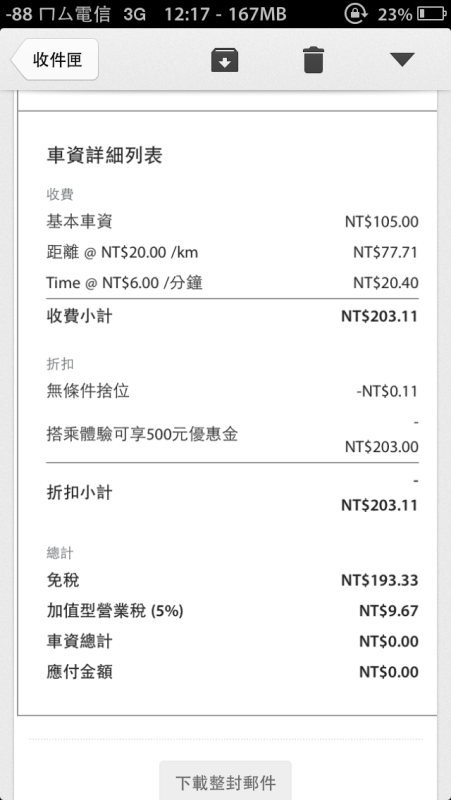This screenshot has height=800, width=451.
Task: Select the 搭乘體驗可享500元優惠金 promotion line
Action: pyautogui.click(x=233, y=435)
